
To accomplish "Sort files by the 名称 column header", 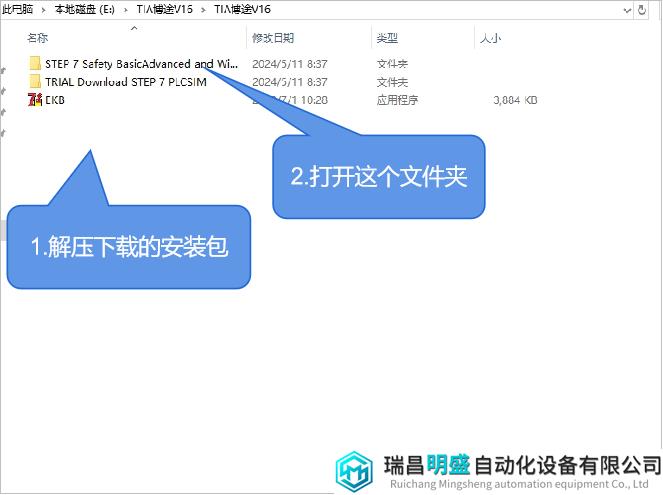I will coord(38,38).
